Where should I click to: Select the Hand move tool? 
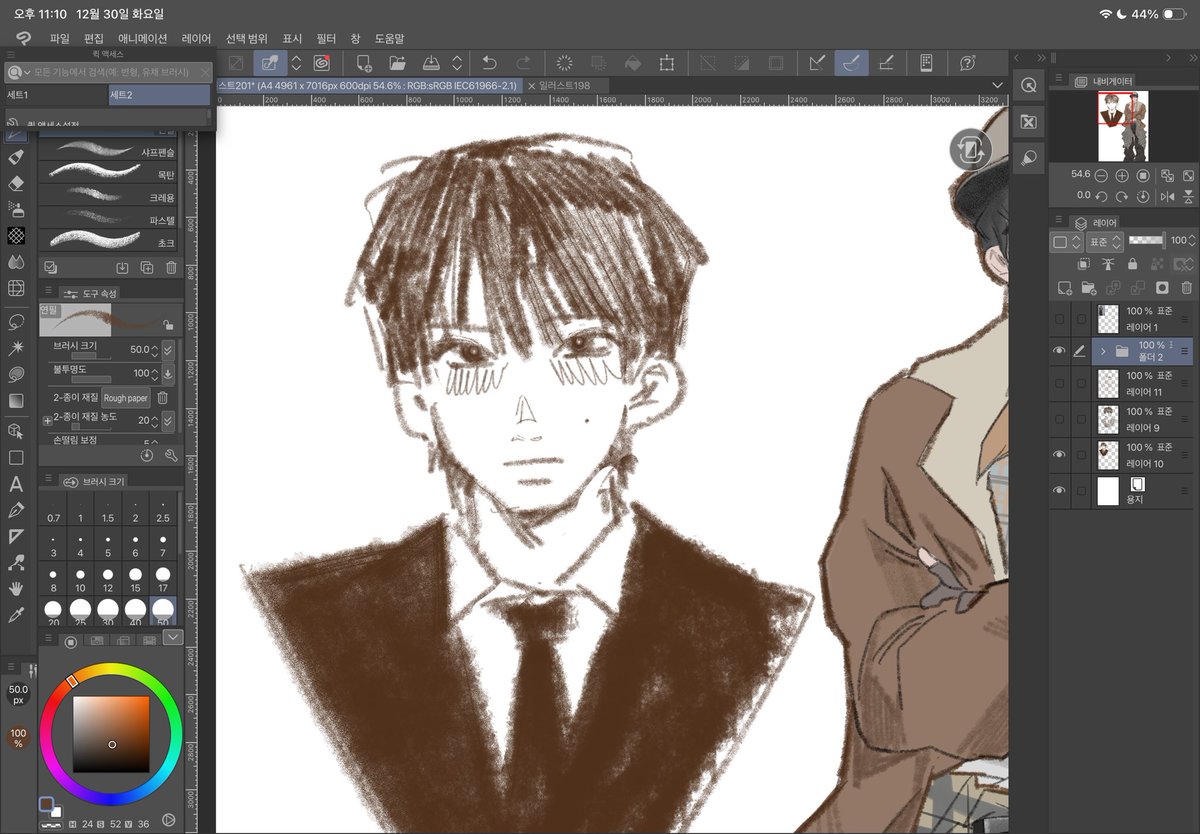[x=16, y=589]
